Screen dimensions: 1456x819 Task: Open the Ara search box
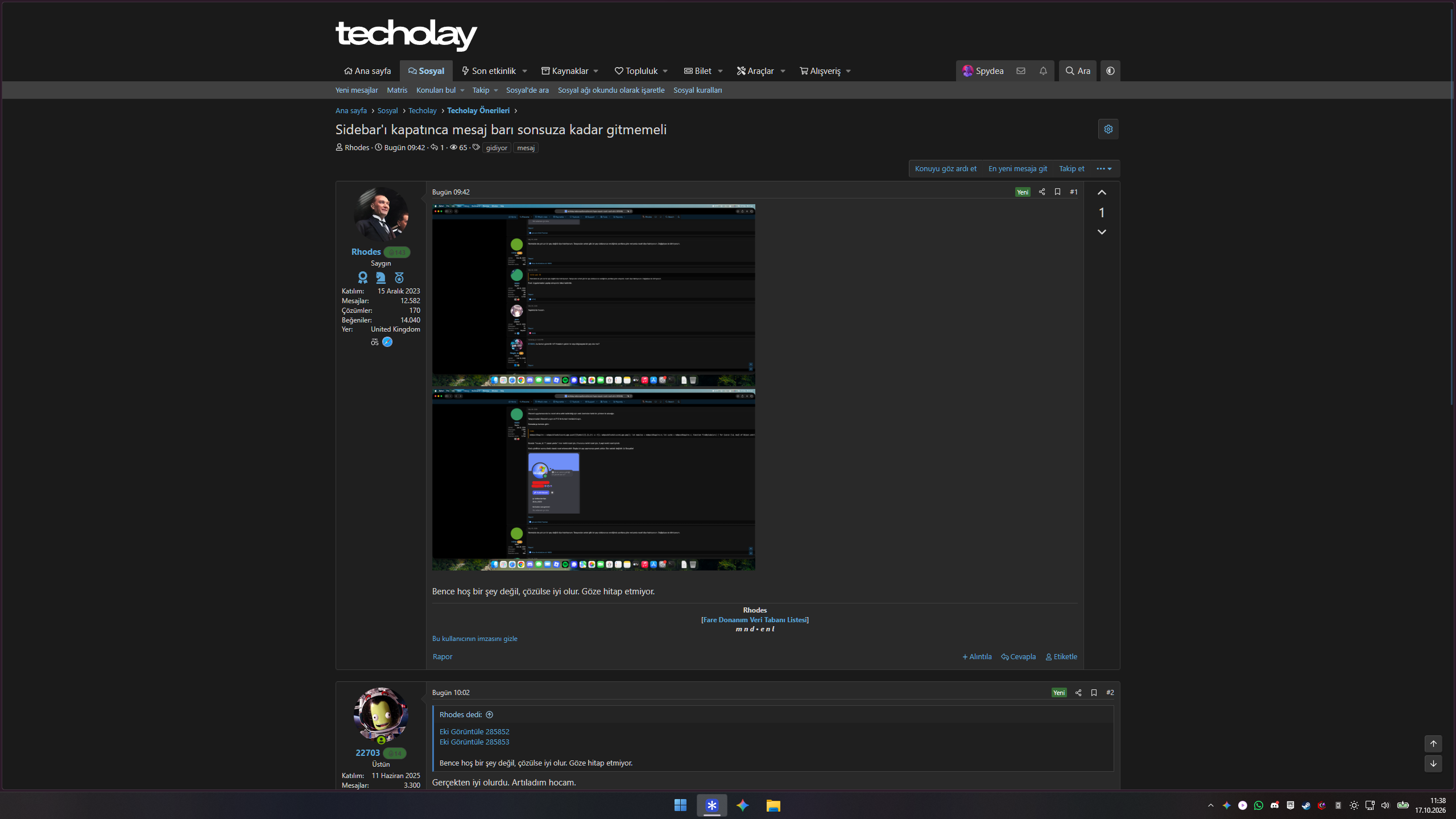[x=1078, y=71]
